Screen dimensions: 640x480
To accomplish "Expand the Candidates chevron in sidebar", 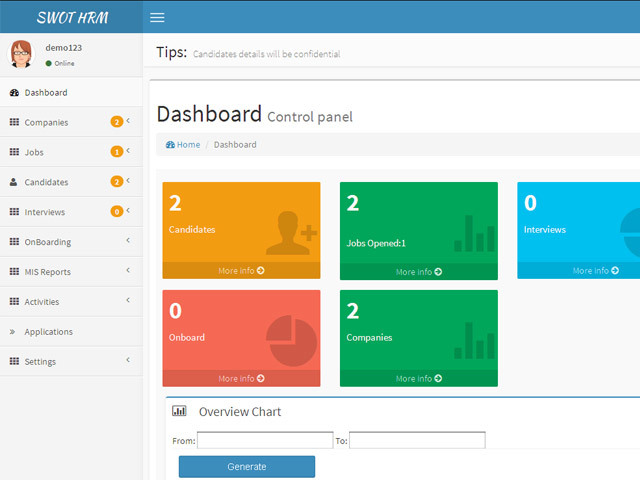I will click(128, 180).
